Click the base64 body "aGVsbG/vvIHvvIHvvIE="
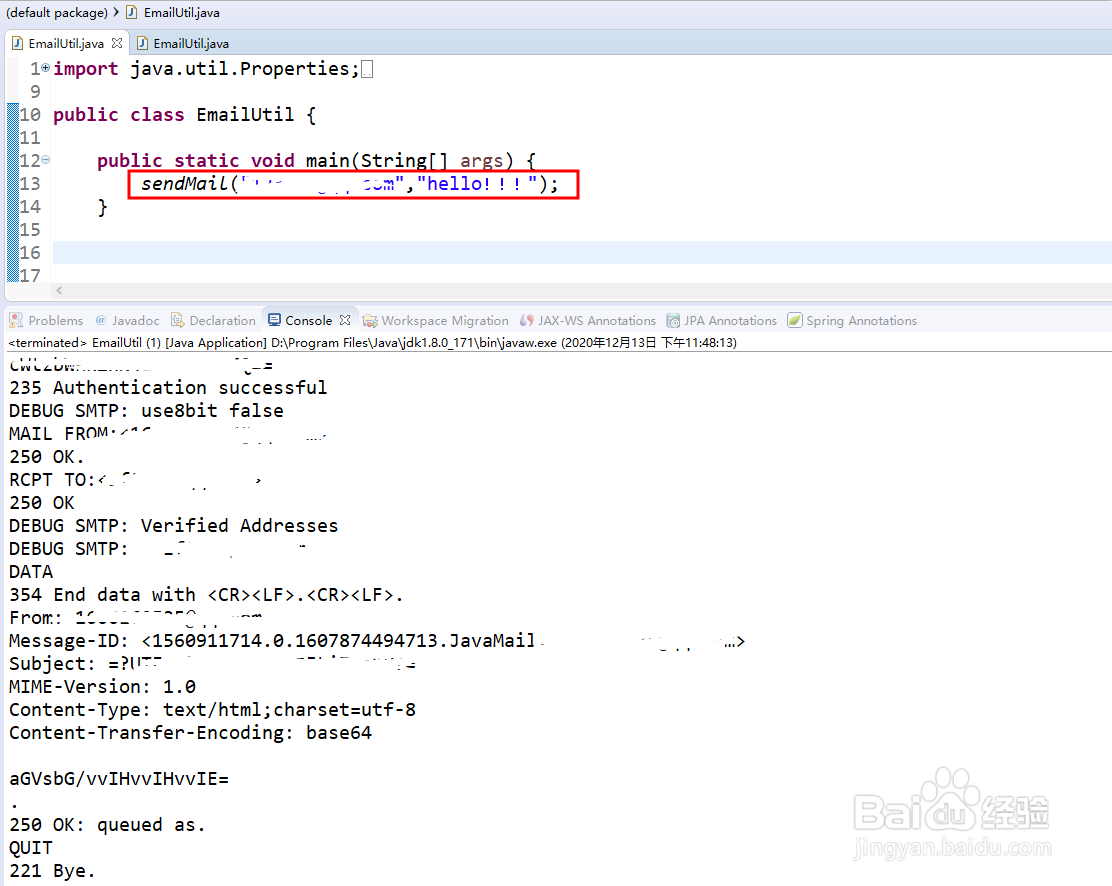1112x886 pixels. (119, 779)
